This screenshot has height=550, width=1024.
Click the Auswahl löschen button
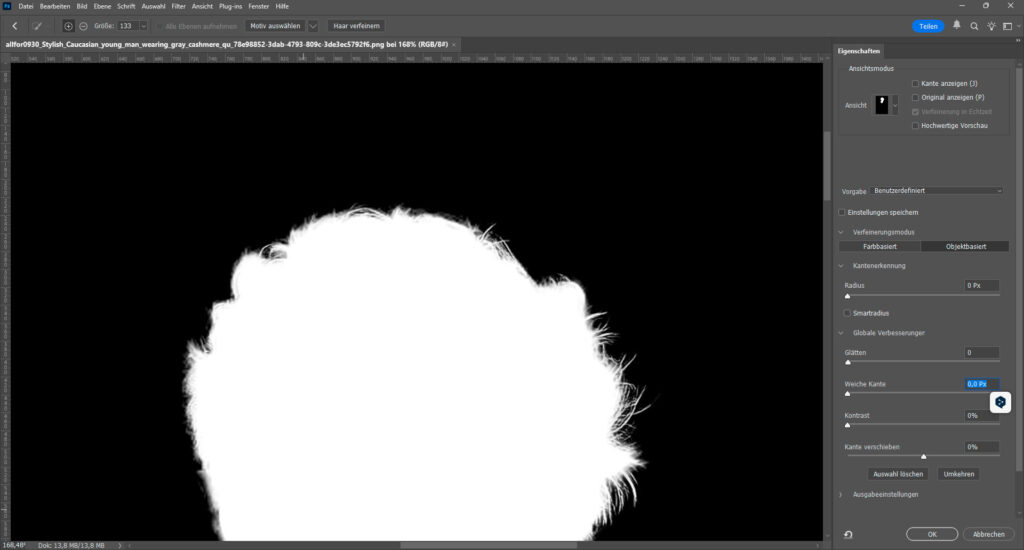898,474
